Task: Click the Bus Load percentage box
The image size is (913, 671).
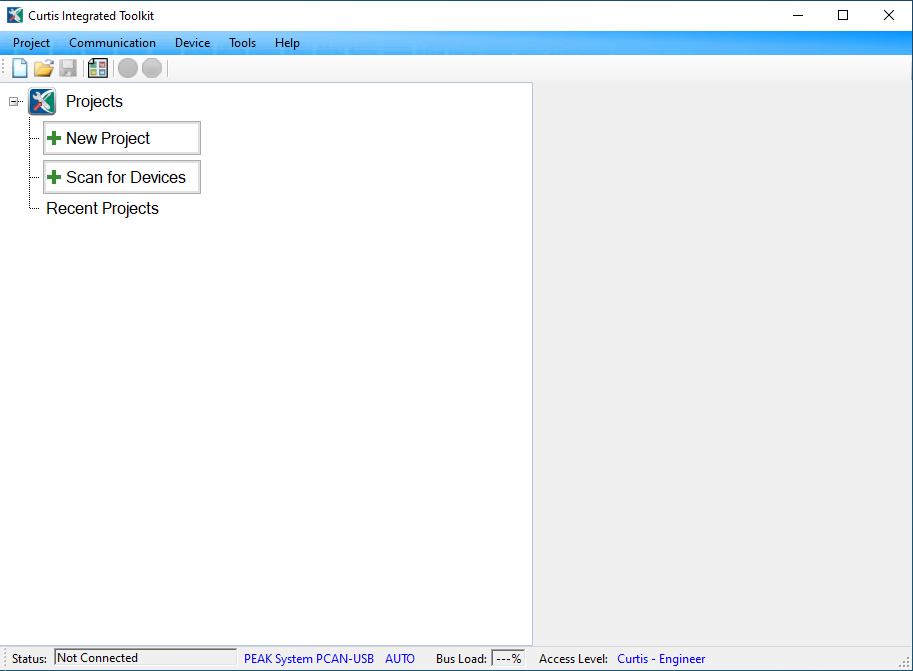Action: [x=508, y=658]
